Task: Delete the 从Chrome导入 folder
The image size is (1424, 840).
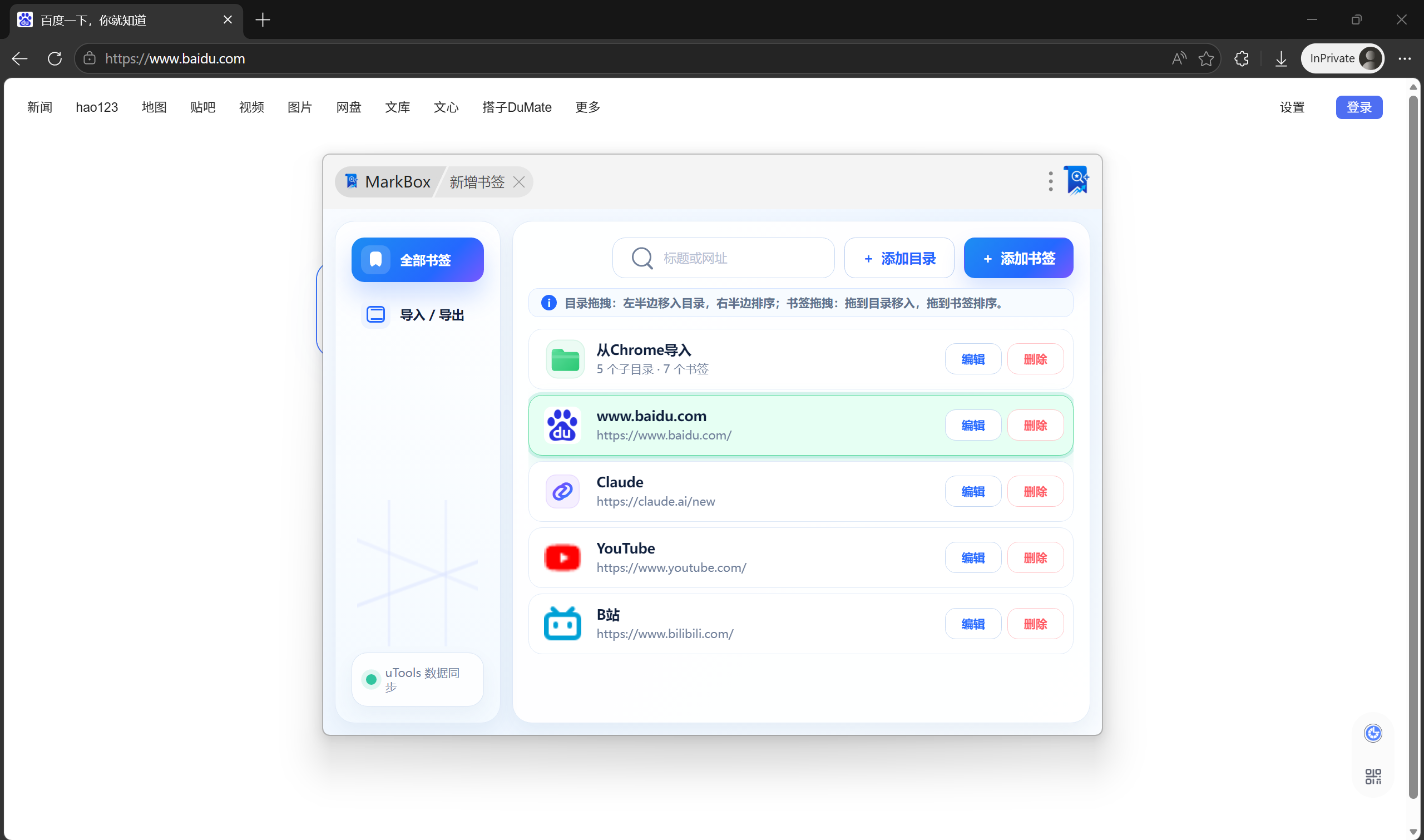Action: coord(1035,359)
